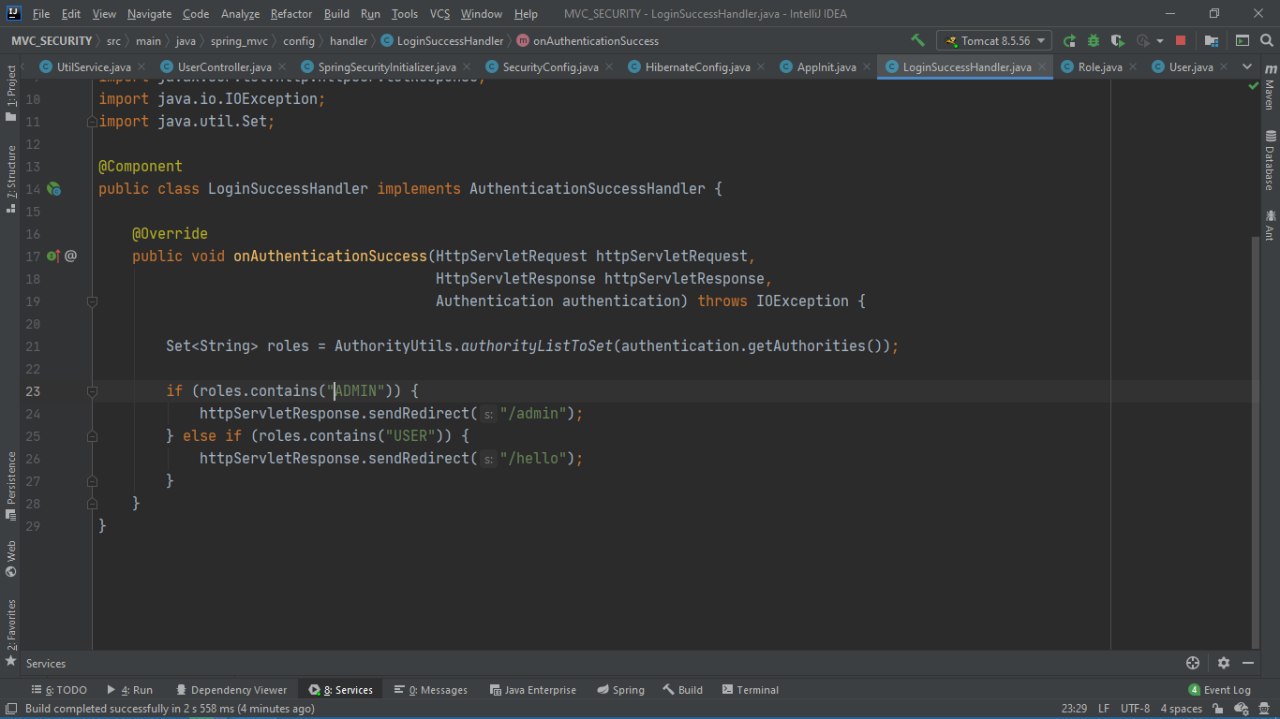Open the 4 spaces indent selector

click(1181, 708)
